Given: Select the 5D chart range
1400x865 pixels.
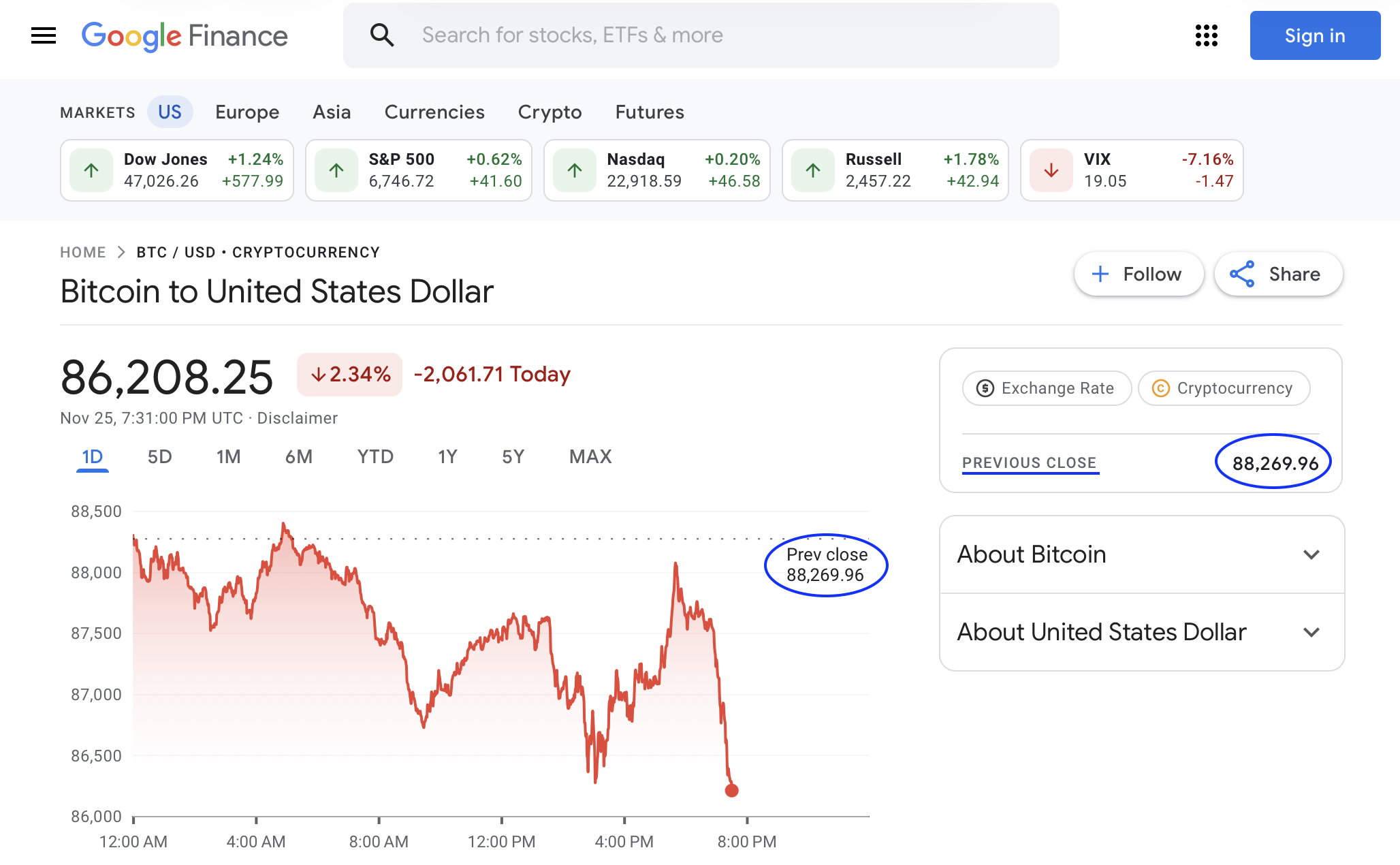Looking at the screenshot, I should click(159, 456).
